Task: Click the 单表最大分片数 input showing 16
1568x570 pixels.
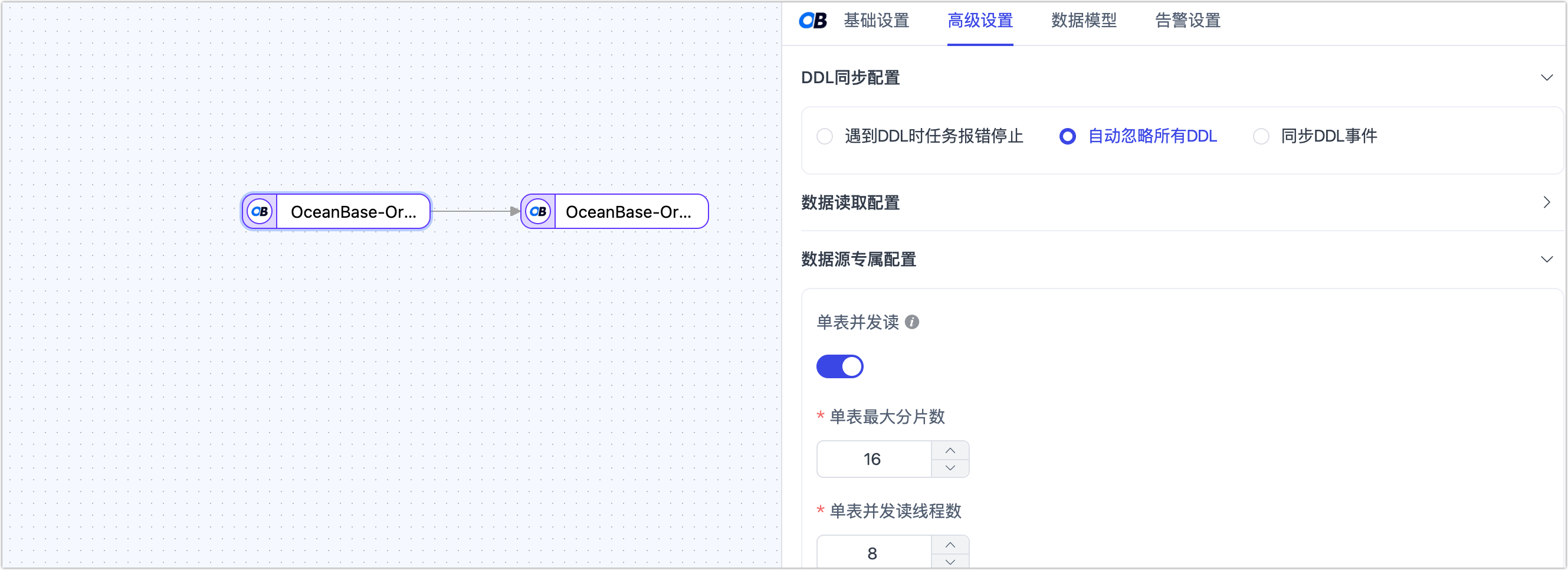Action: (874, 458)
